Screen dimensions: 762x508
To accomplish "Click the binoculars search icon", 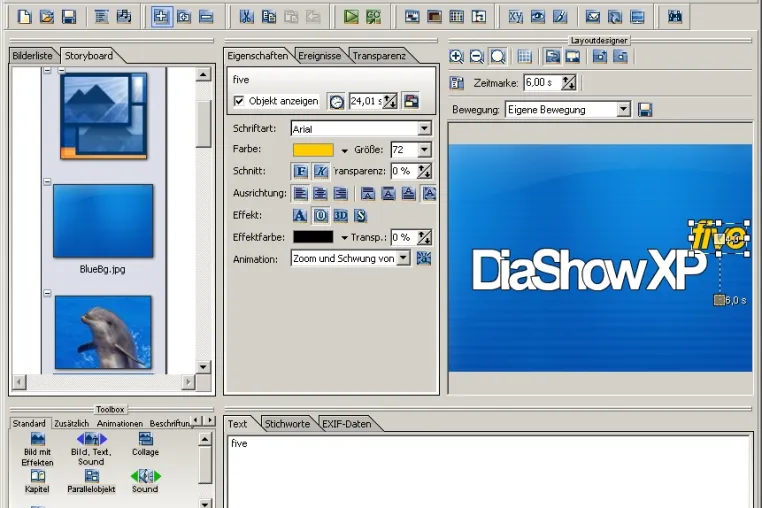I will pos(675,17).
